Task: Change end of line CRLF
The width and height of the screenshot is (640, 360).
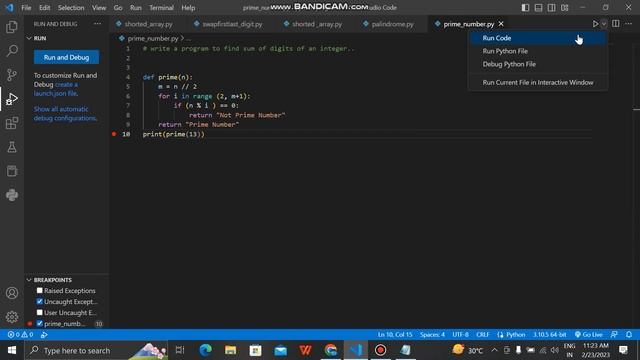Action: (482, 335)
